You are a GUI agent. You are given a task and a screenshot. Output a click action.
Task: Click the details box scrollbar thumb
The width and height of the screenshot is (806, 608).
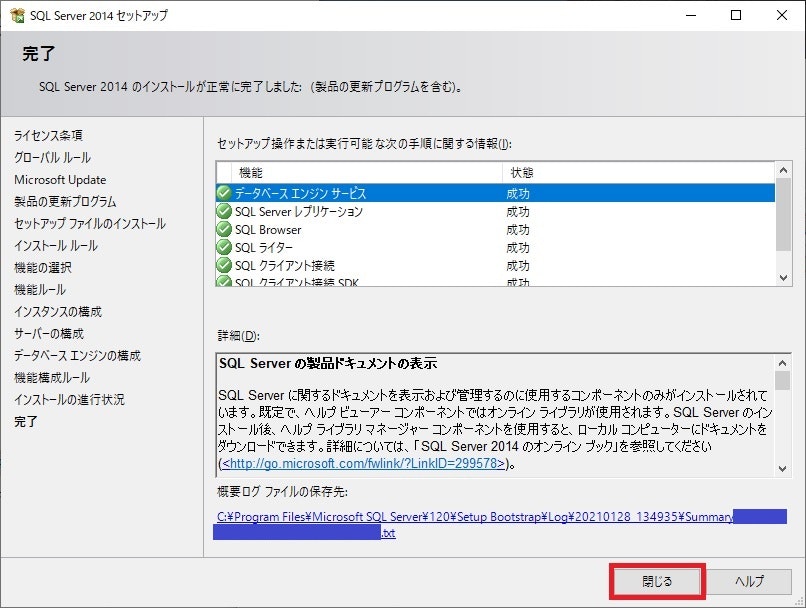(782, 380)
